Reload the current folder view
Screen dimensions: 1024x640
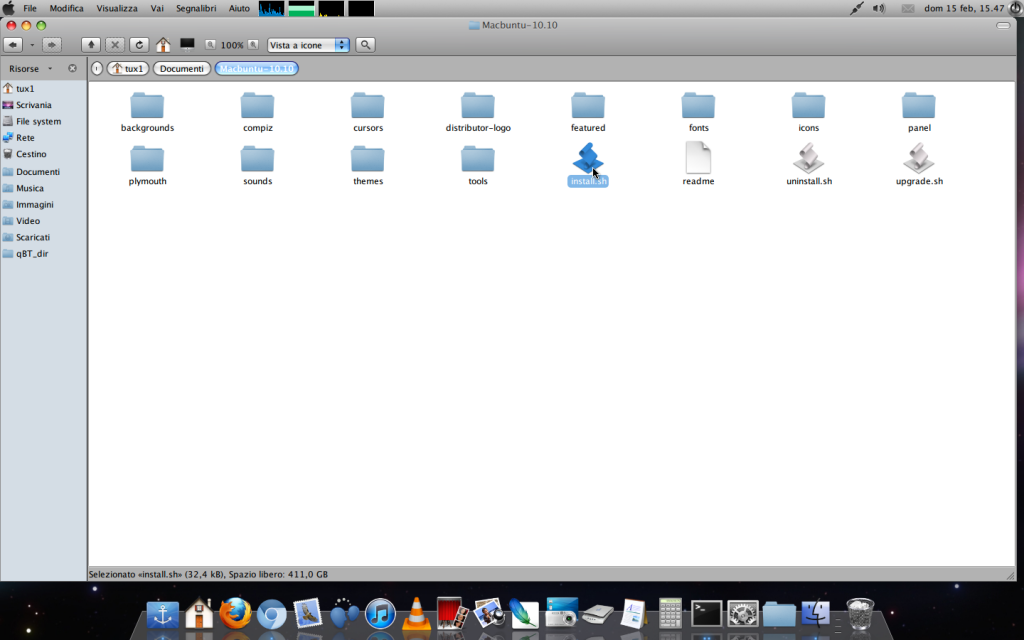click(139, 45)
